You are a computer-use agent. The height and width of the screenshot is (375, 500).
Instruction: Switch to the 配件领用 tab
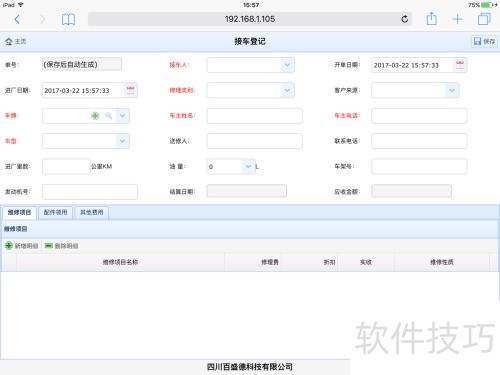(x=55, y=212)
